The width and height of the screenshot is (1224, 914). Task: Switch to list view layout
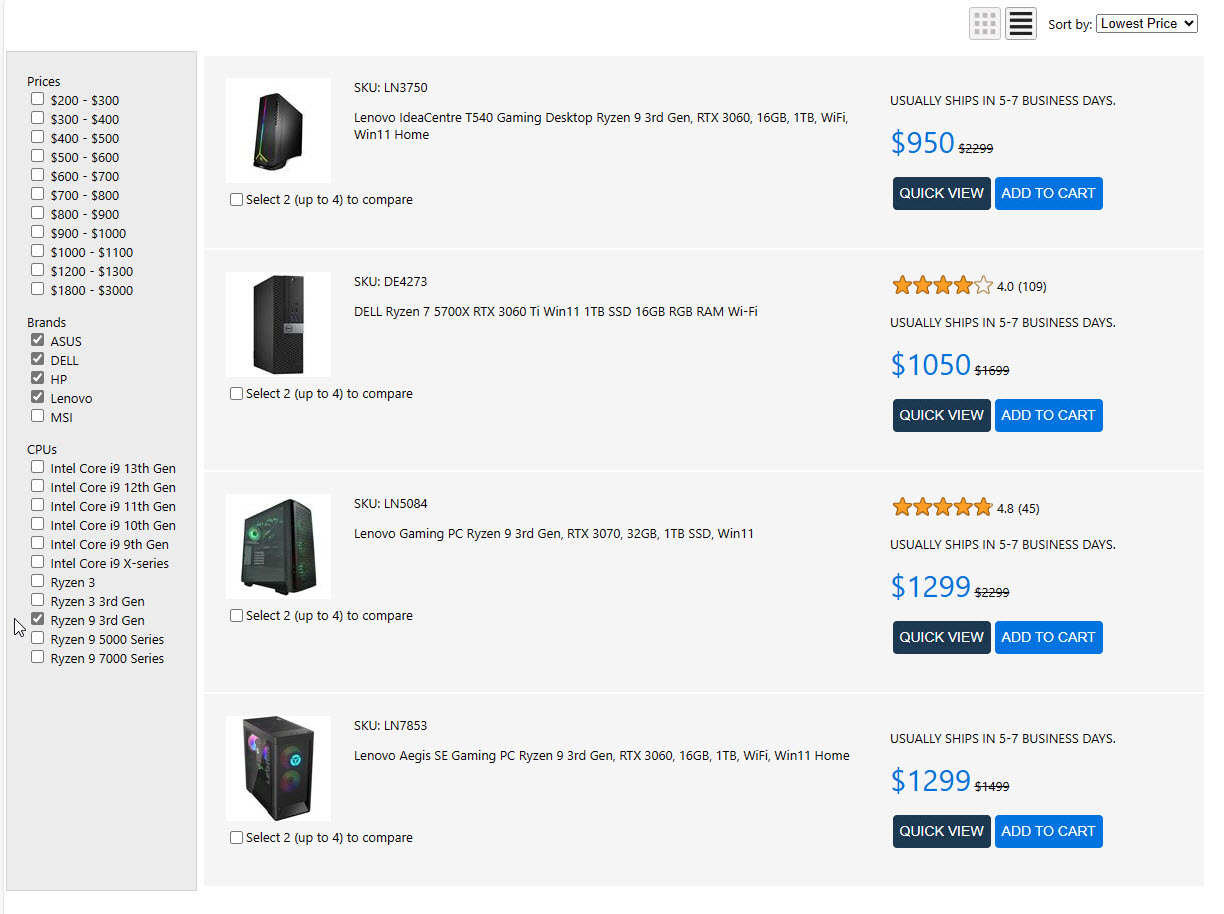click(1020, 23)
